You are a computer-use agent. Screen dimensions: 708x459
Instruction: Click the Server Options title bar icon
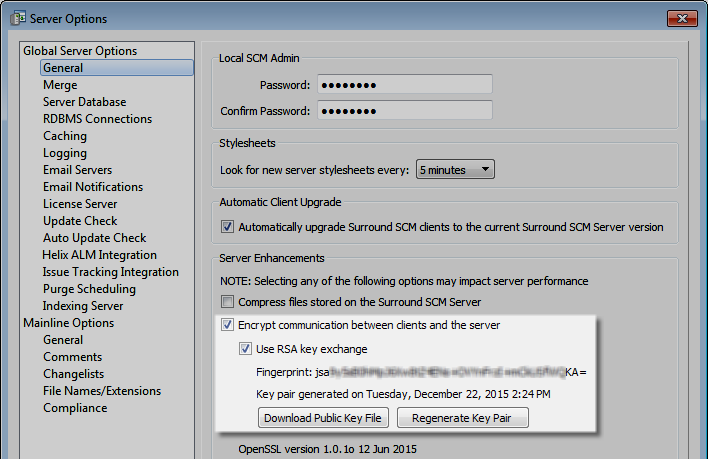18,19
